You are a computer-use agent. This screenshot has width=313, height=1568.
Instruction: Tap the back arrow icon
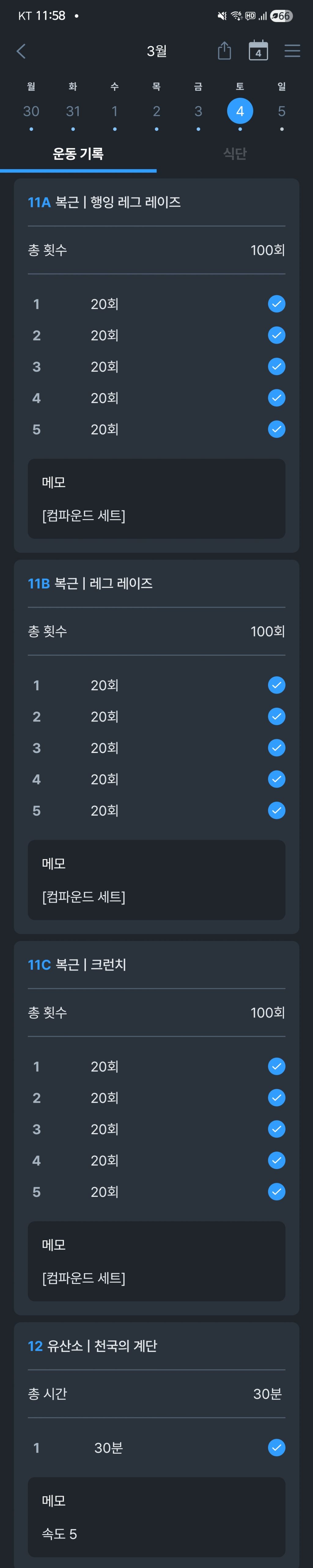click(21, 51)
